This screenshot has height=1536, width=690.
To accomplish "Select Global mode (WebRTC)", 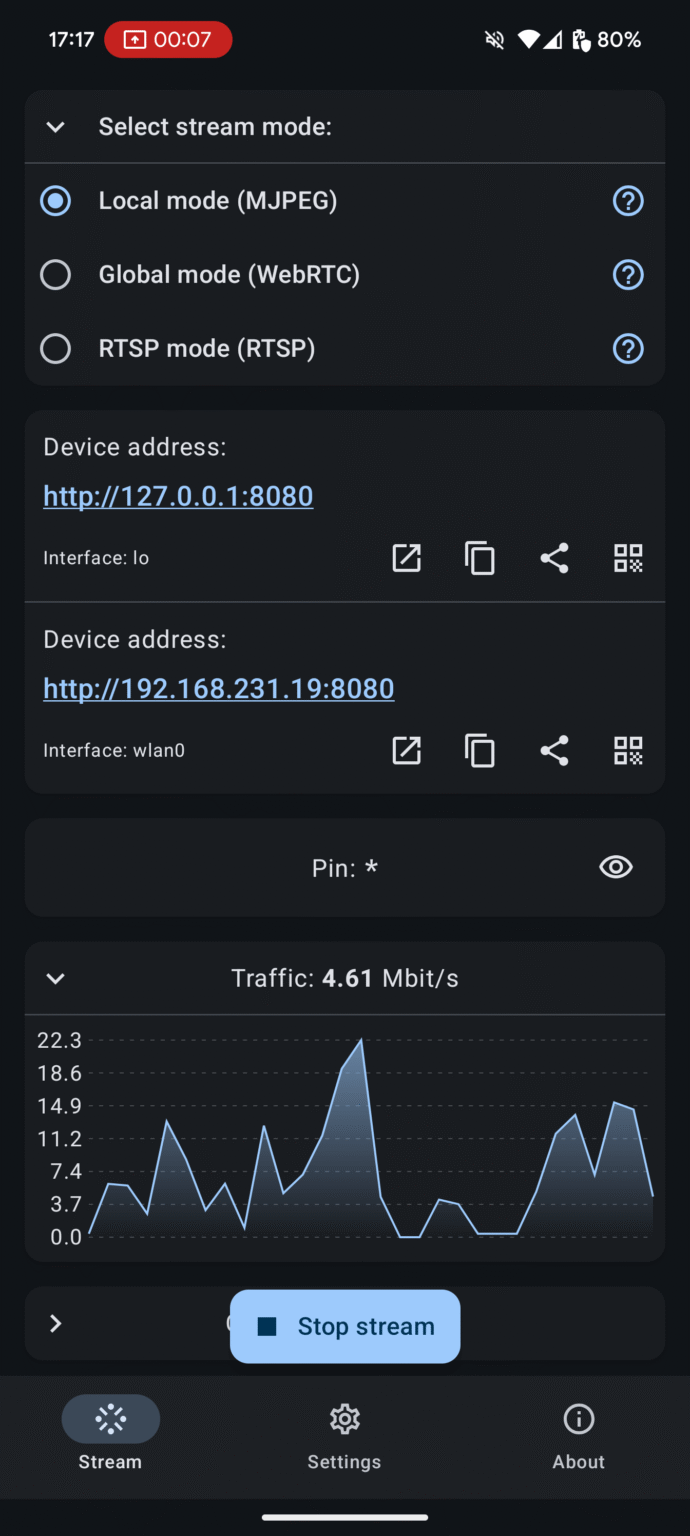I will (x=55, y=274).
